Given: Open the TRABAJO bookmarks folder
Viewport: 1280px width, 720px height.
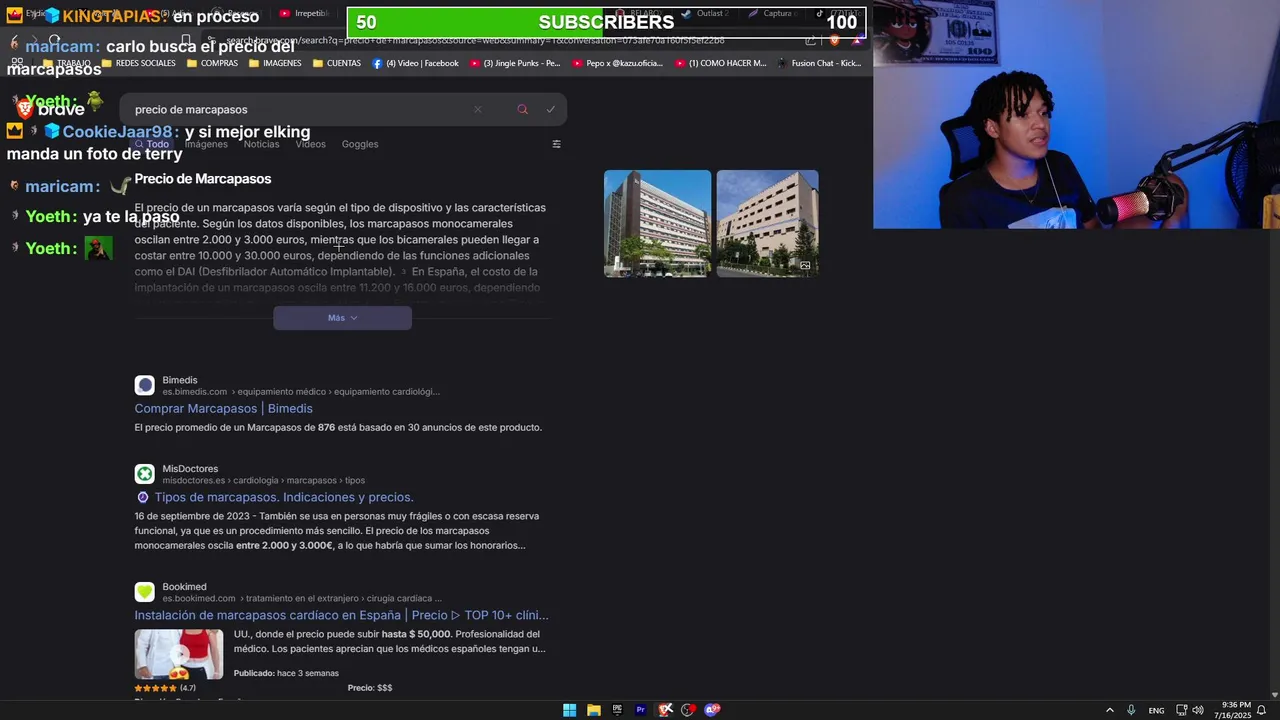Looking at the screenshot, I should (x=66, y=63).
